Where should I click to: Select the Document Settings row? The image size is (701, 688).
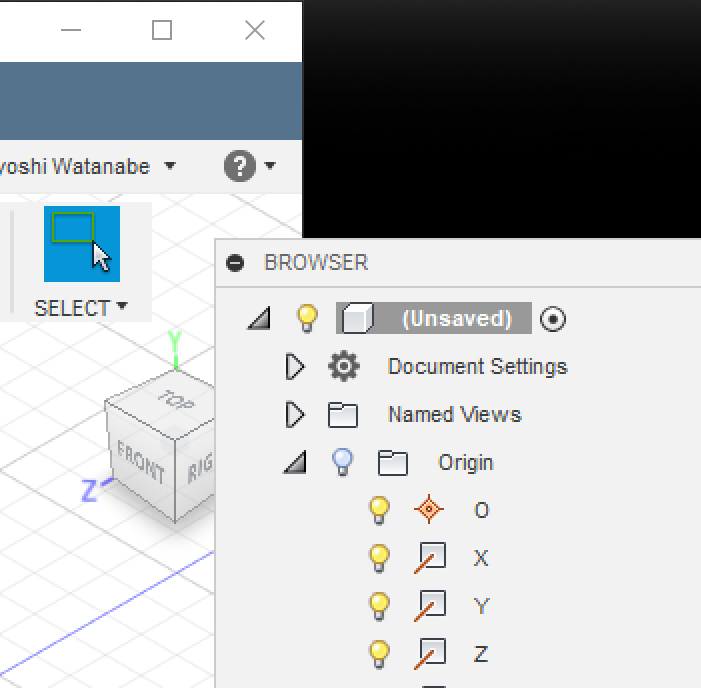pyautogui.click(x=477, y=367)
